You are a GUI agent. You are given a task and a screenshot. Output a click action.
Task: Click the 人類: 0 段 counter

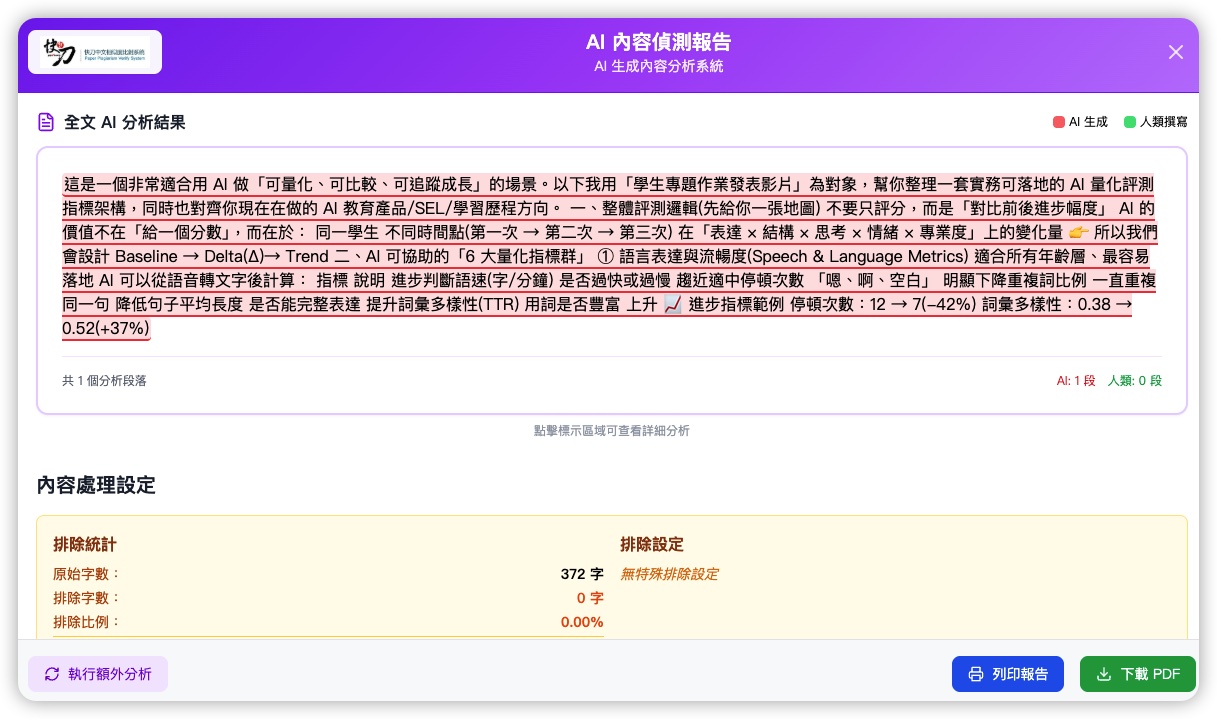point(1135,381)
